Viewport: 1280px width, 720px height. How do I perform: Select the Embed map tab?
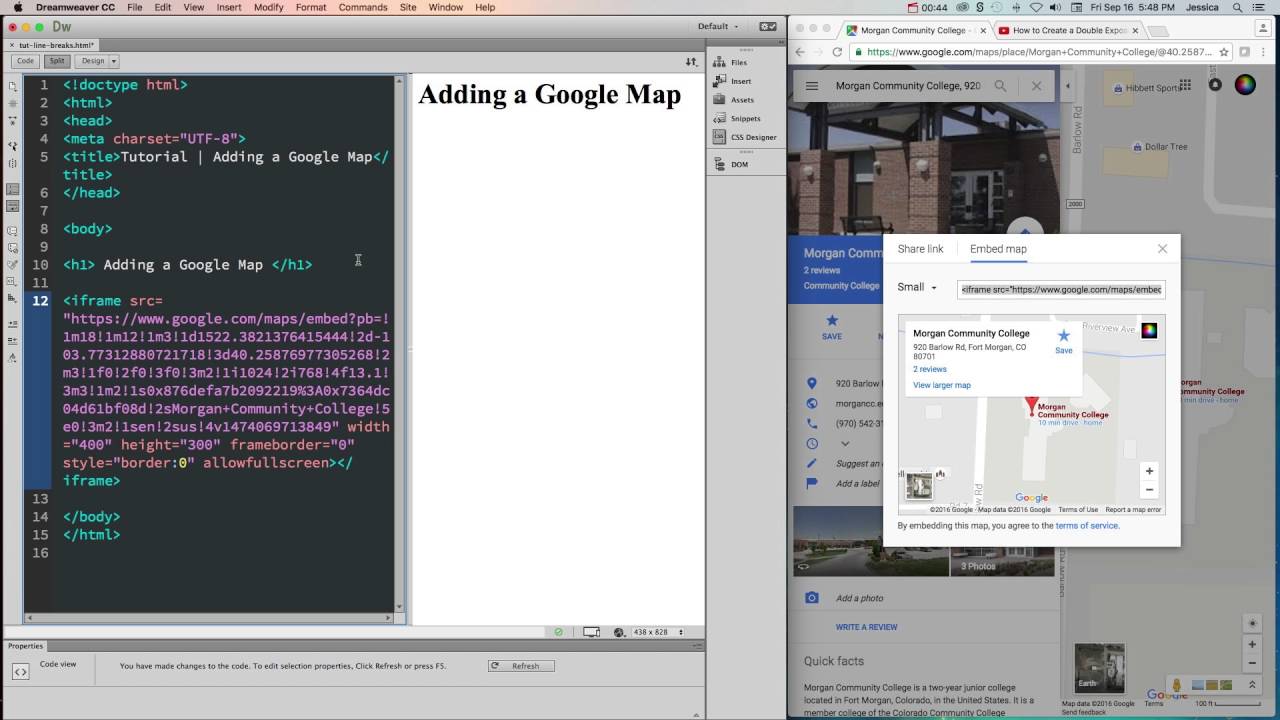tap(998, 249)
